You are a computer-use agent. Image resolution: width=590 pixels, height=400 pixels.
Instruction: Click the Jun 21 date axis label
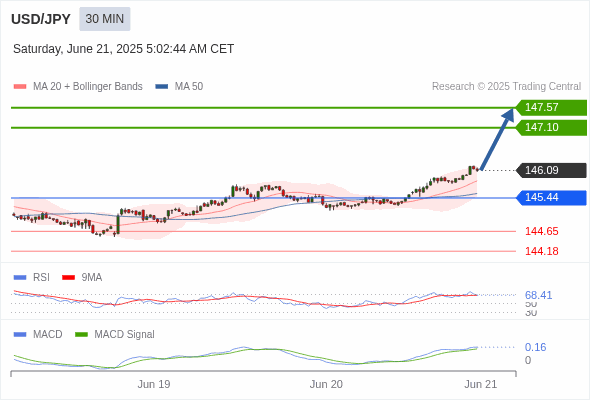coord(481,384)
